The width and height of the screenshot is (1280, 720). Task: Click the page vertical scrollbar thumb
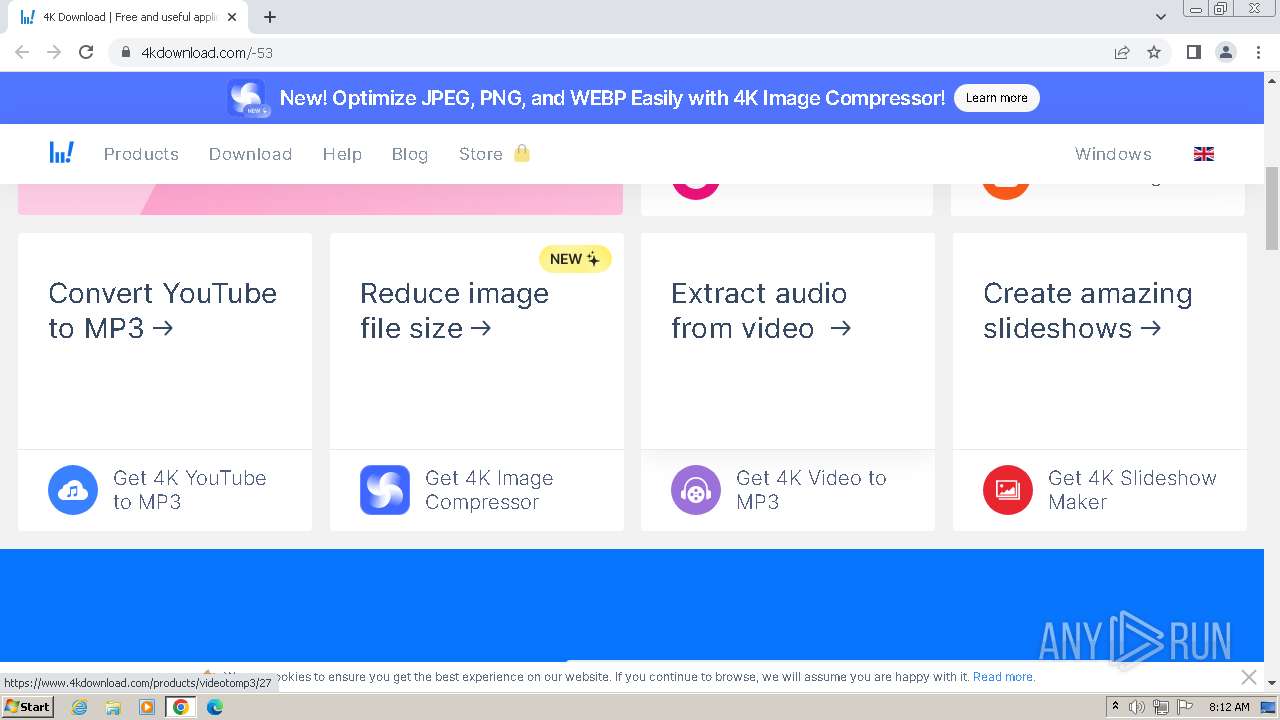(x=1272, y=208)
